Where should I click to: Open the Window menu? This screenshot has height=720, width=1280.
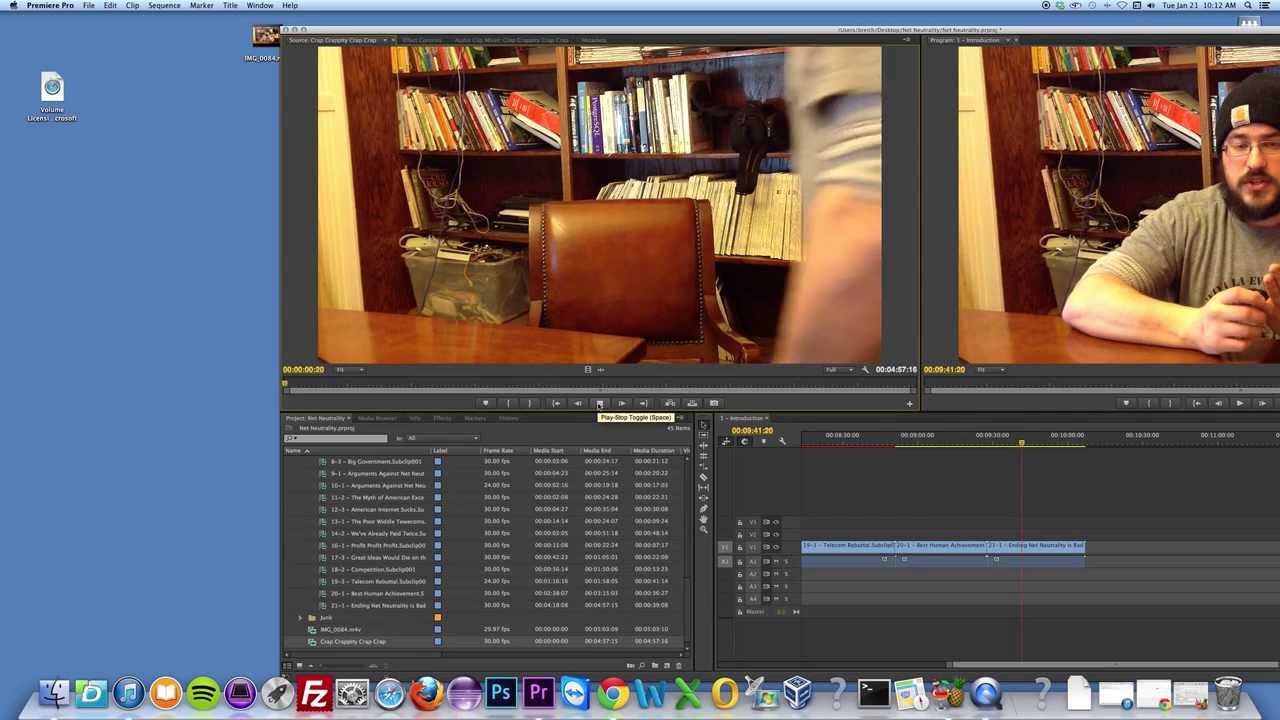(x=260, y=5)
